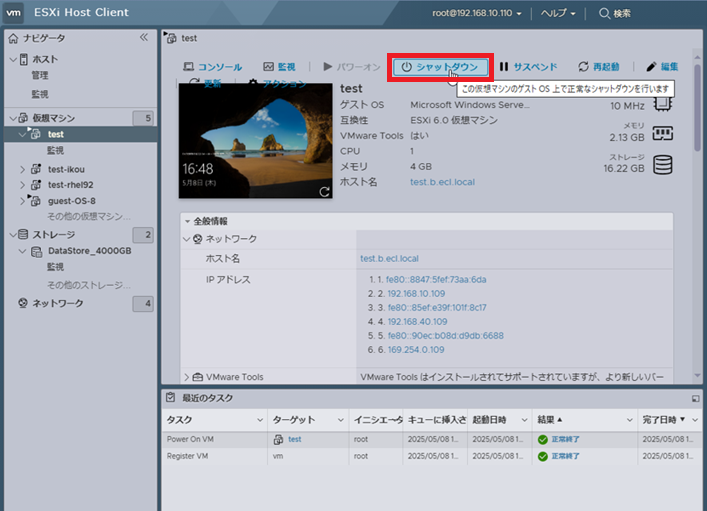Click the Network globe icon in navigator
Image resolution: width=707 pixels, height=511 pixels.
(x=23, y=303)
